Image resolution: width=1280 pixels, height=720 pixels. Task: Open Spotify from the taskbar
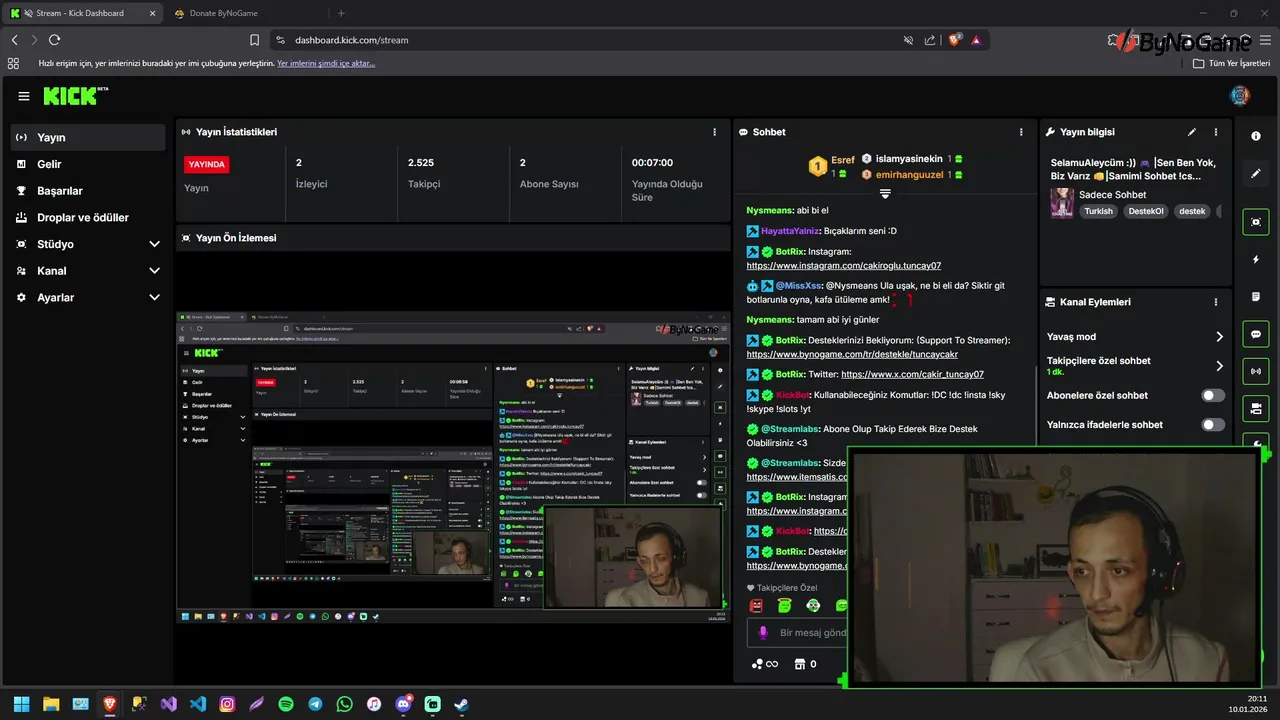[x=286, y=704]
